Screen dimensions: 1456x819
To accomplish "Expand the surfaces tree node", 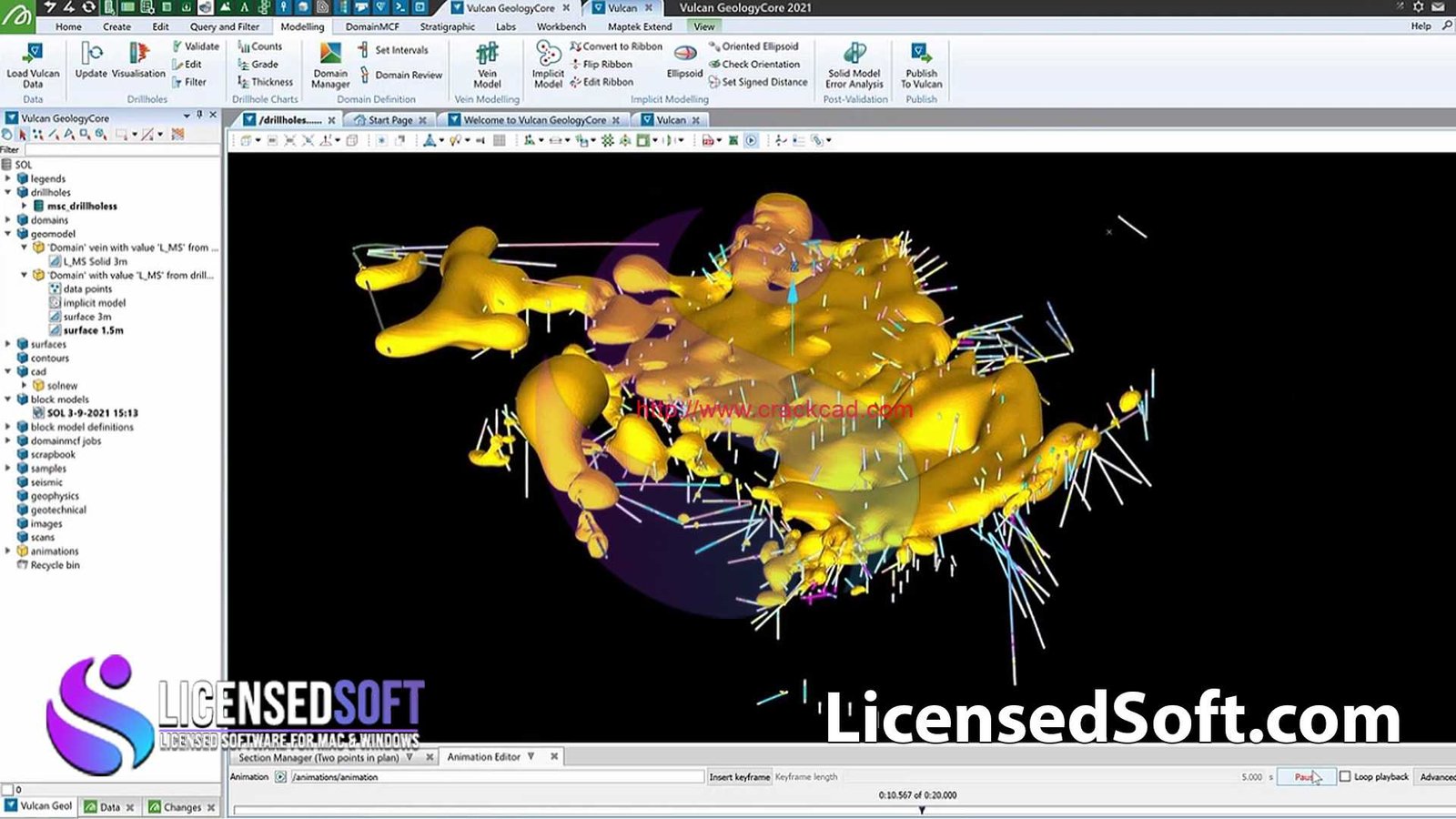I will click(8, 344).
